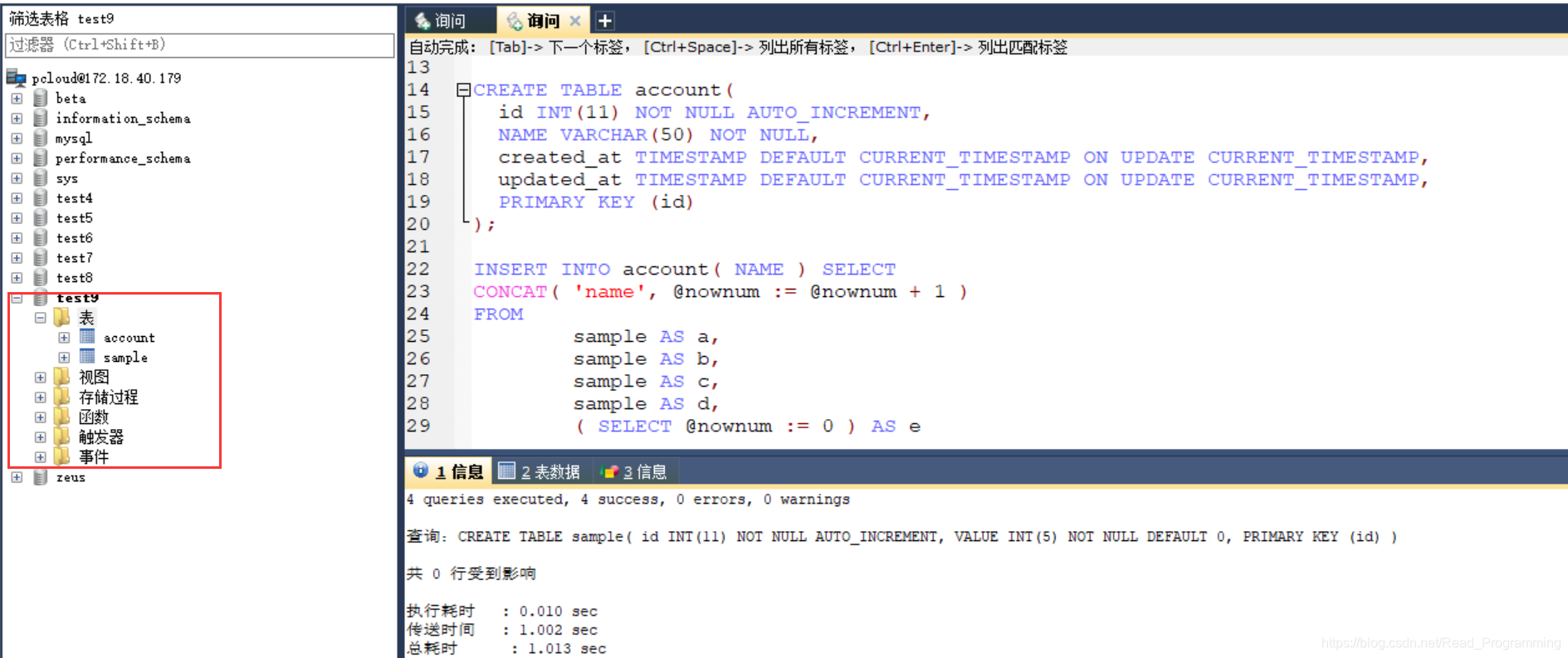This screenshot has height=658, width=1568.
Task: Click the test6 database icon
Action: pos(40,237)
